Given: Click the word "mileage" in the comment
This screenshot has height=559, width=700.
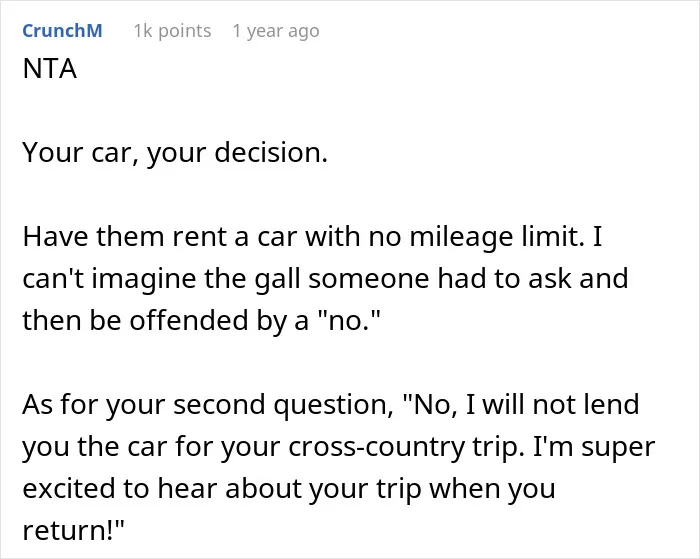Looking at the screenshot, I should [461, 237].
